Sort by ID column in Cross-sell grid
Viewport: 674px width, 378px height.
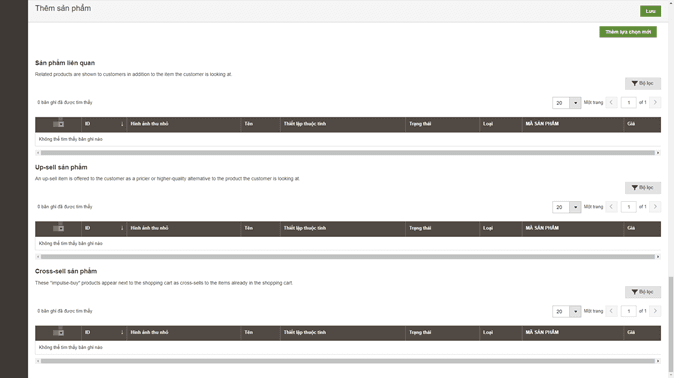(104, 333)
